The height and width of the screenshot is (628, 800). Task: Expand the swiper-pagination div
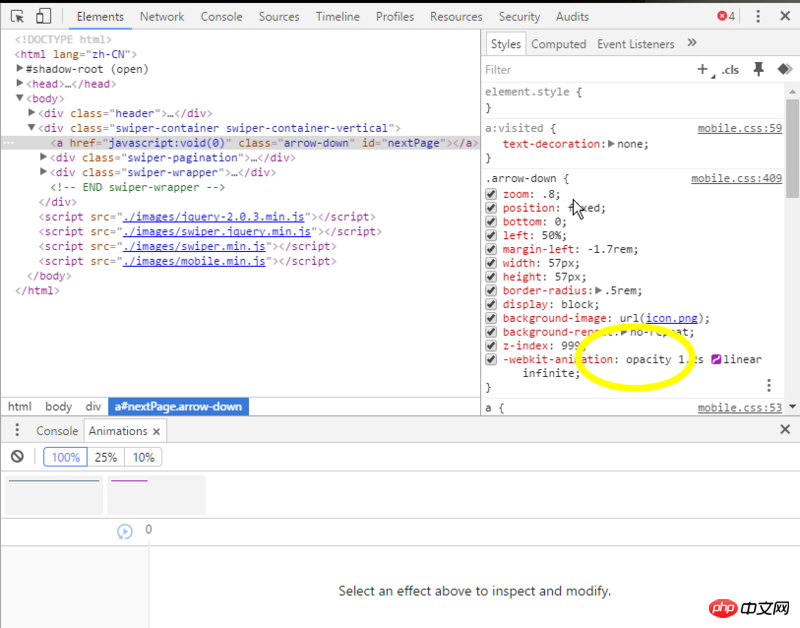click(43, 157)
